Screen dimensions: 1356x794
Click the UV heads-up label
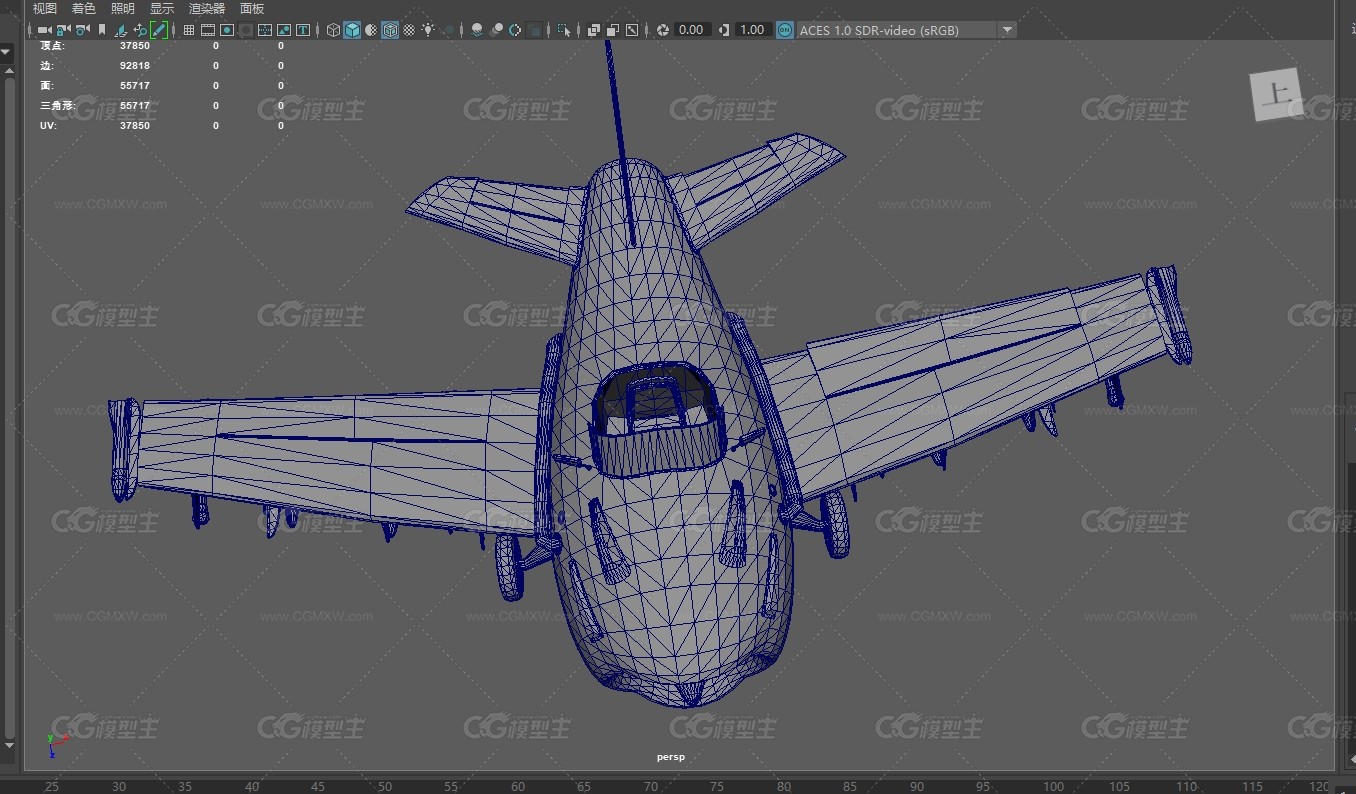[48, 126]
